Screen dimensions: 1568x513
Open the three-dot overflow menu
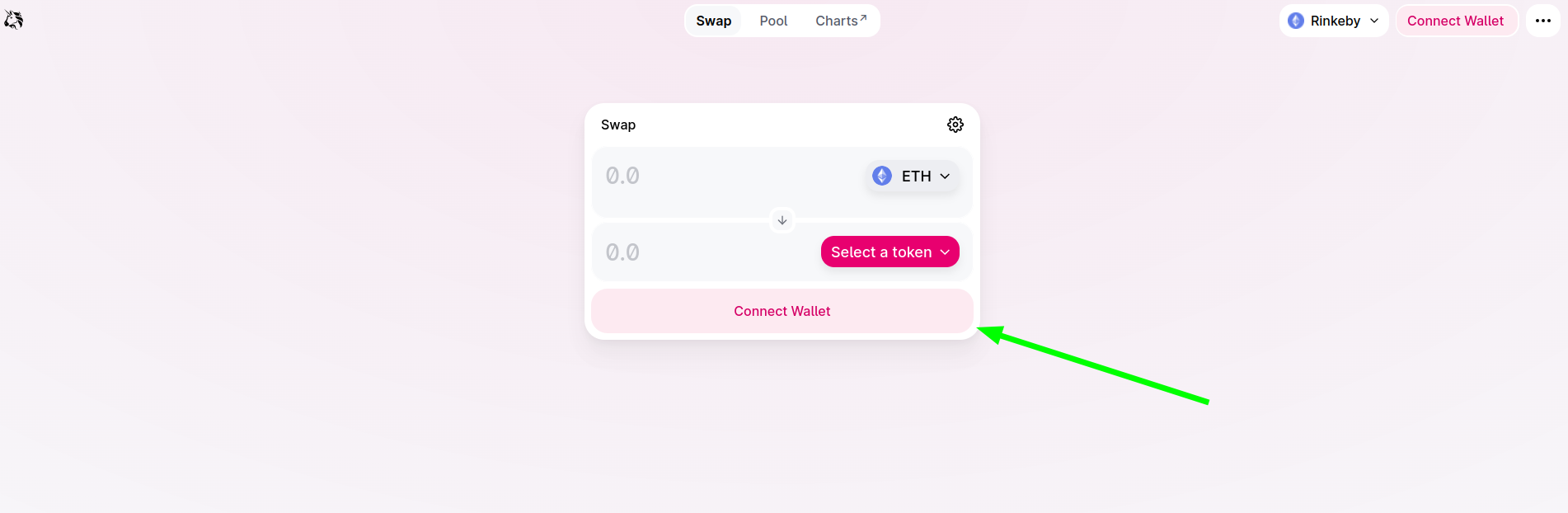tap(1543, 20)
